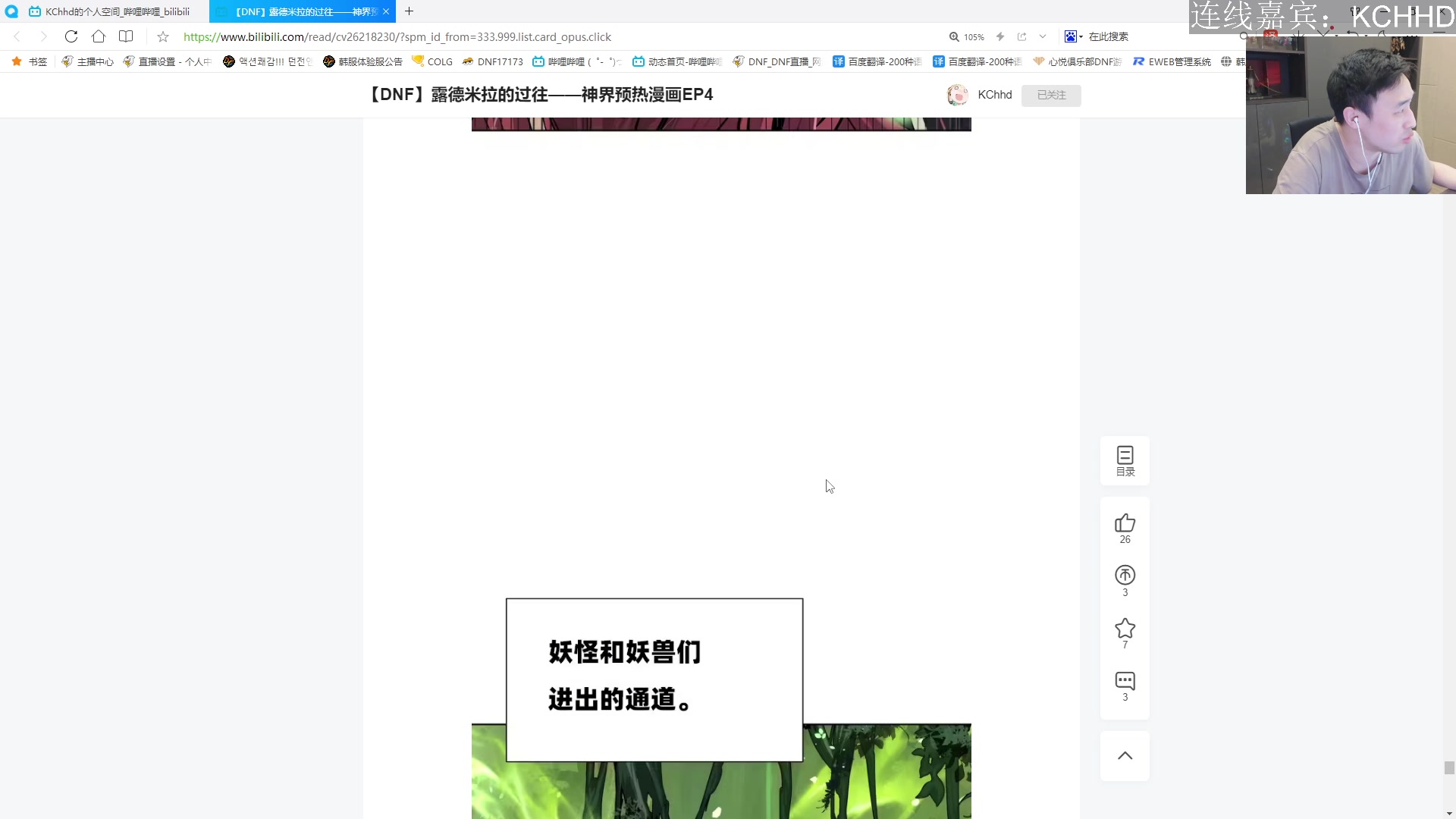
Task: Open the EWEB管理系统 bookmark
Action: [x=1172, y=61]
